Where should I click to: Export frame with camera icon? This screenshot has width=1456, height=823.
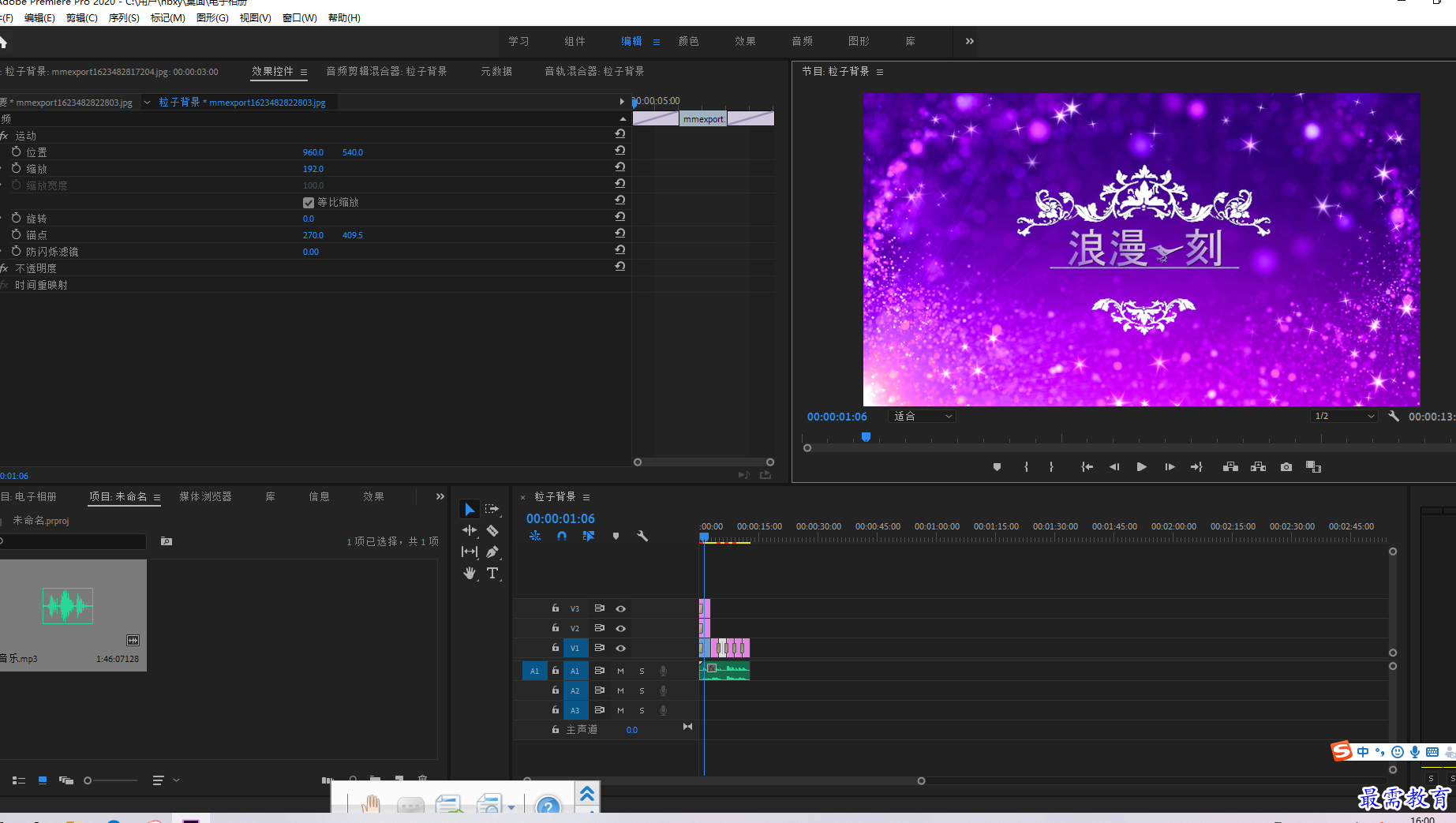pyautogui.click(x=1286, y=467)
